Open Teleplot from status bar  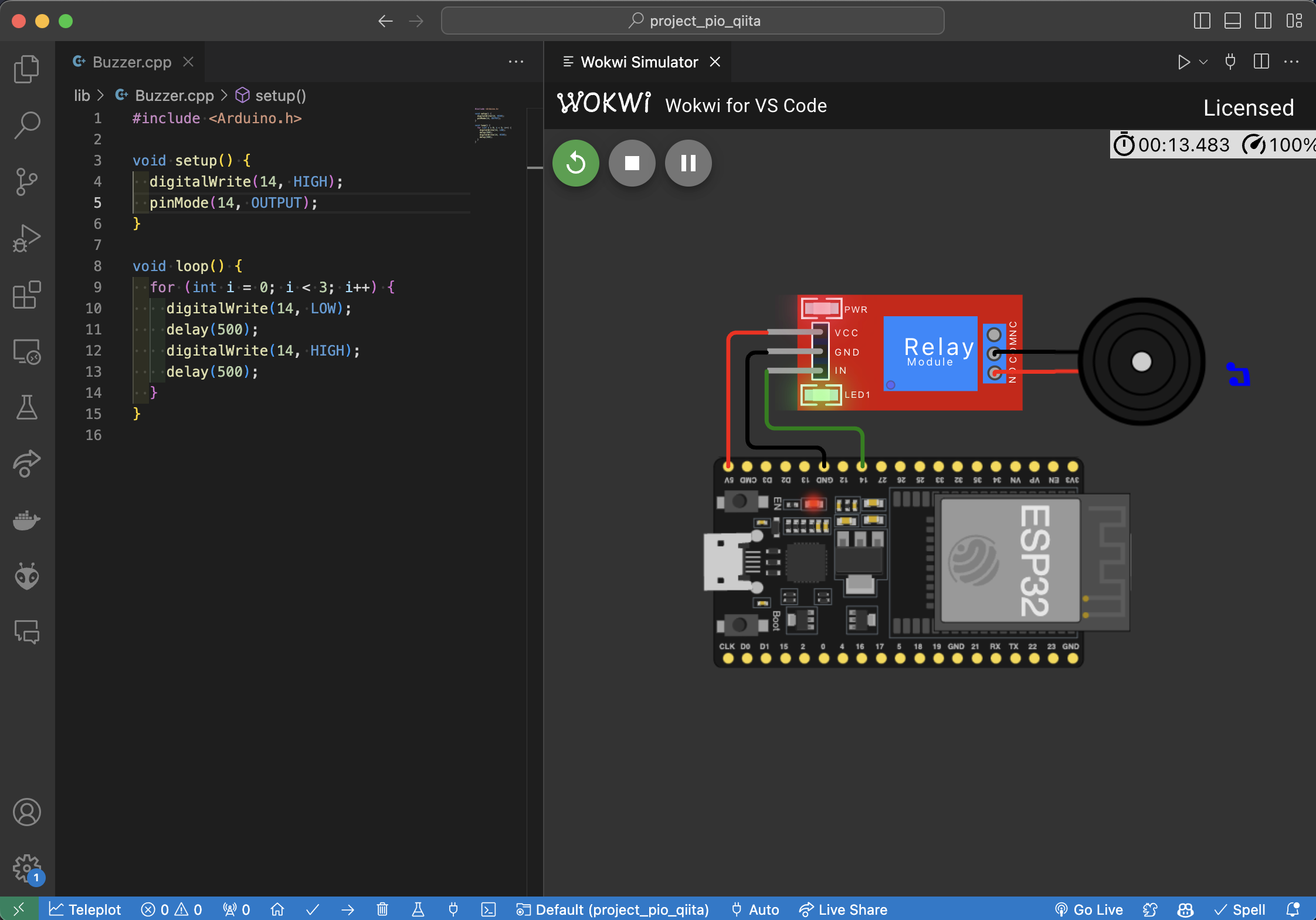[x=85, y=909]
